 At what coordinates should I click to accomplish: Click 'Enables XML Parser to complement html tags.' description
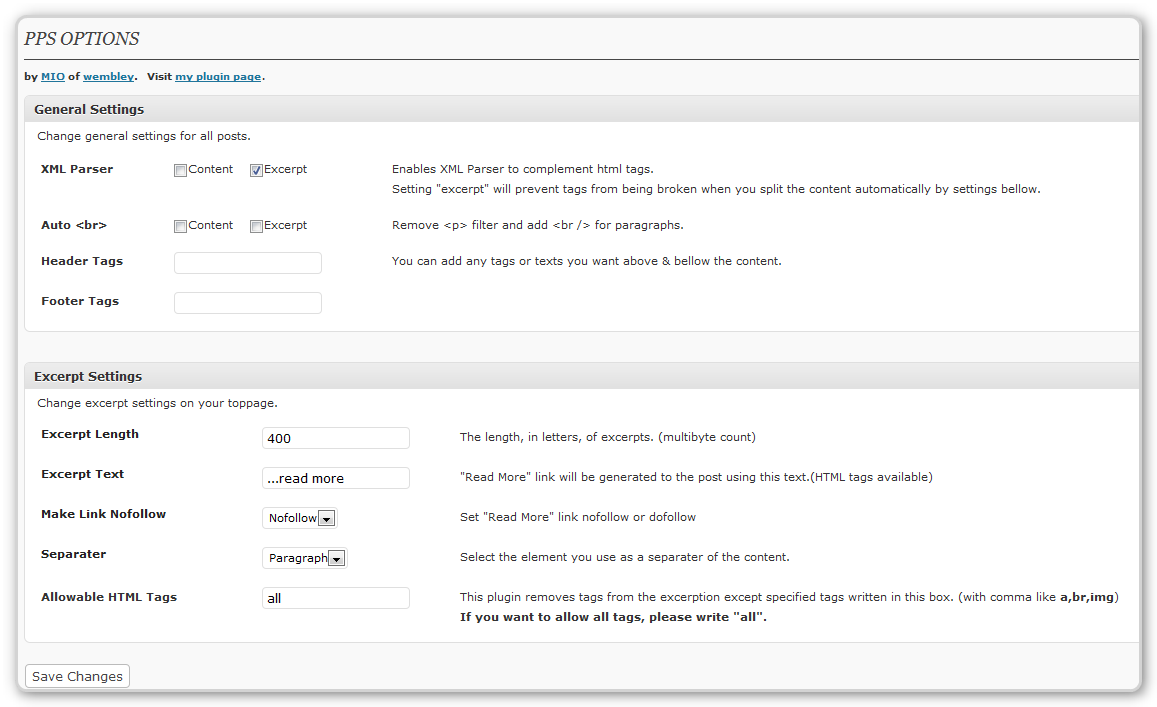coord(522,169)
